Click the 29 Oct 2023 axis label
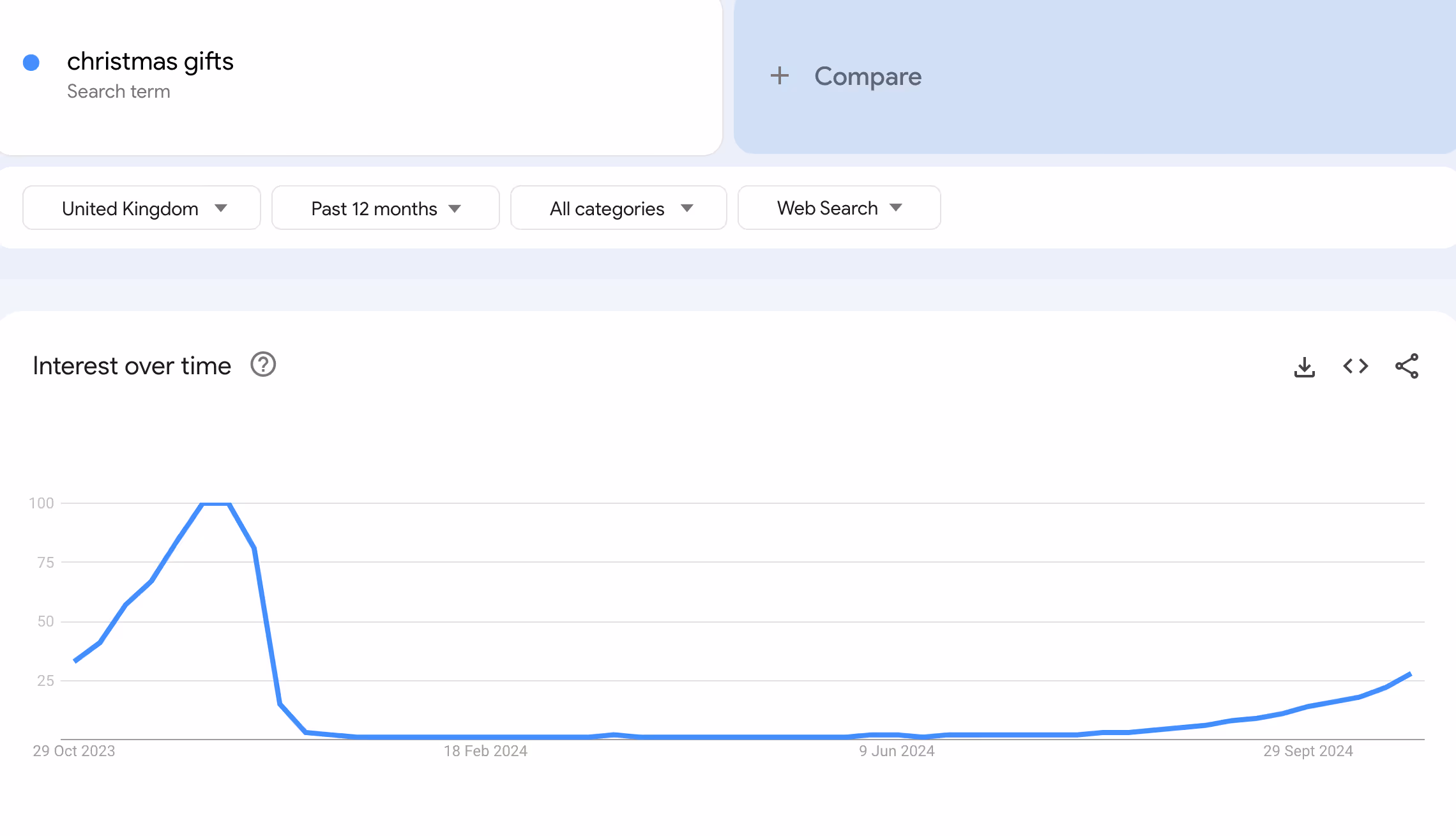 (74, 751)
